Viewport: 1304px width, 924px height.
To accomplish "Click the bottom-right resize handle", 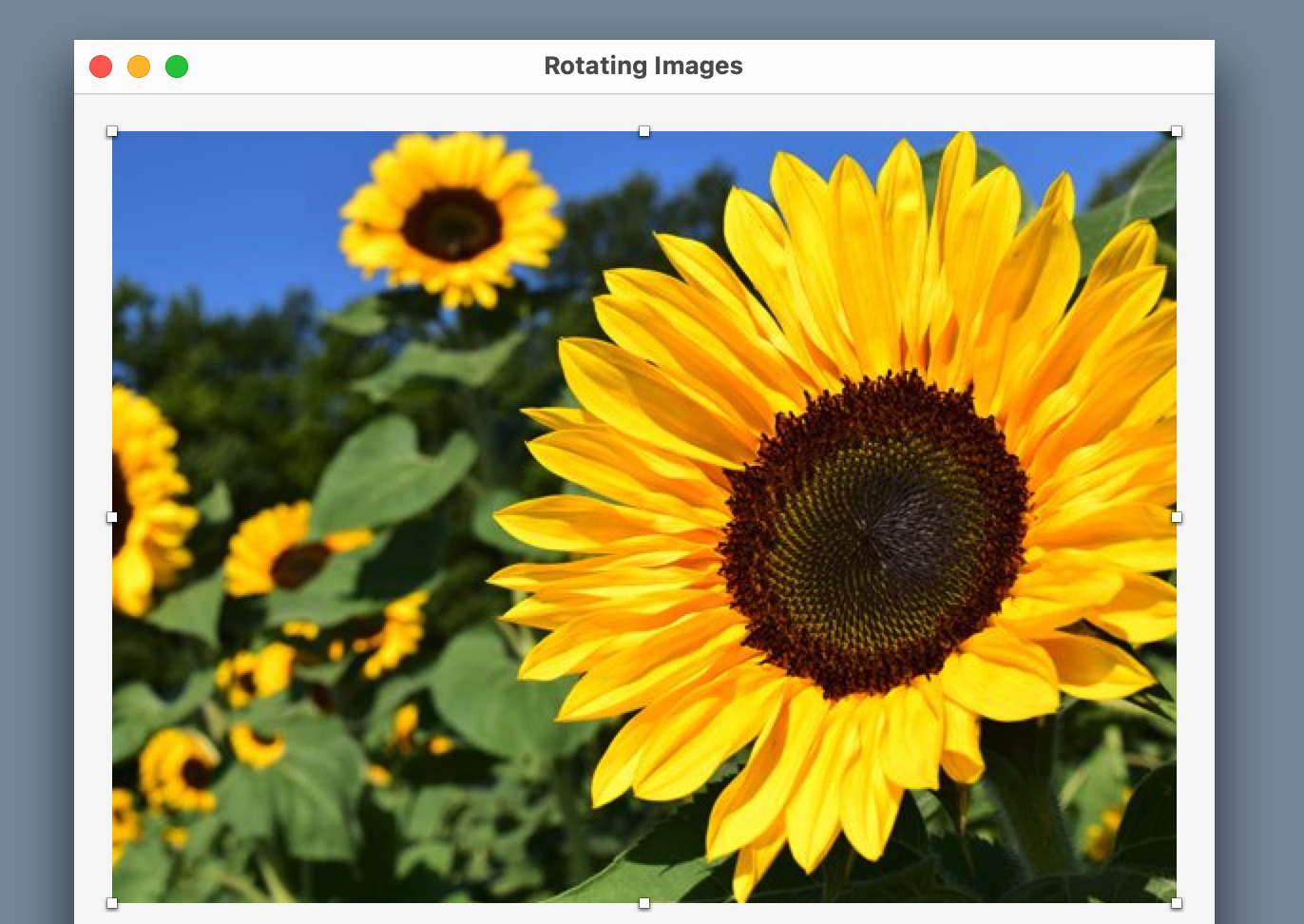I will (1177, 903).
